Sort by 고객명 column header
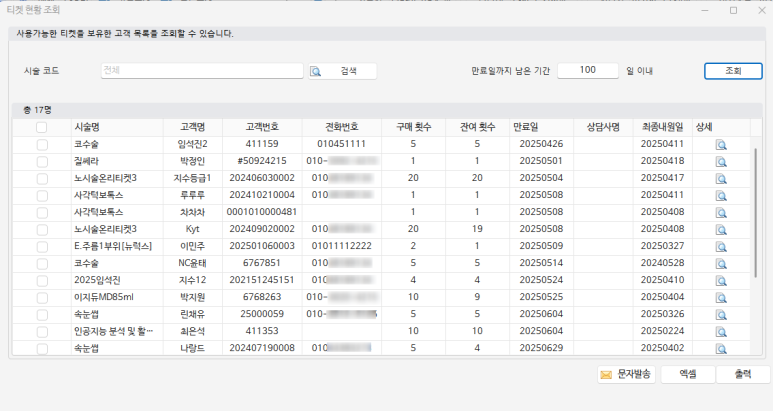The width and height of the screenshot is (773, 411). [193, 127]
